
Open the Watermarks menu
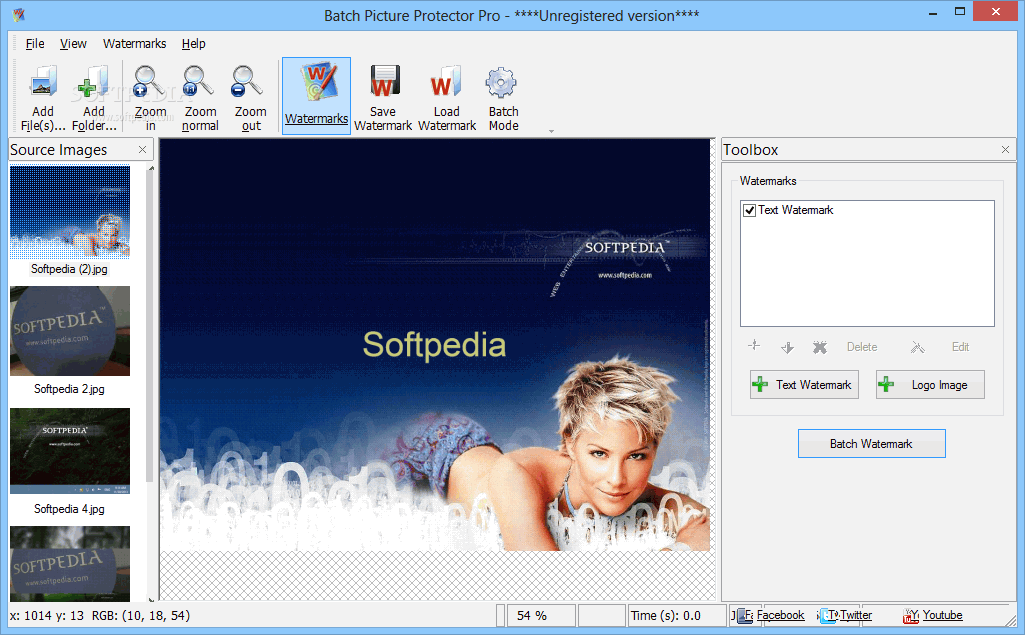pos(135,44)
